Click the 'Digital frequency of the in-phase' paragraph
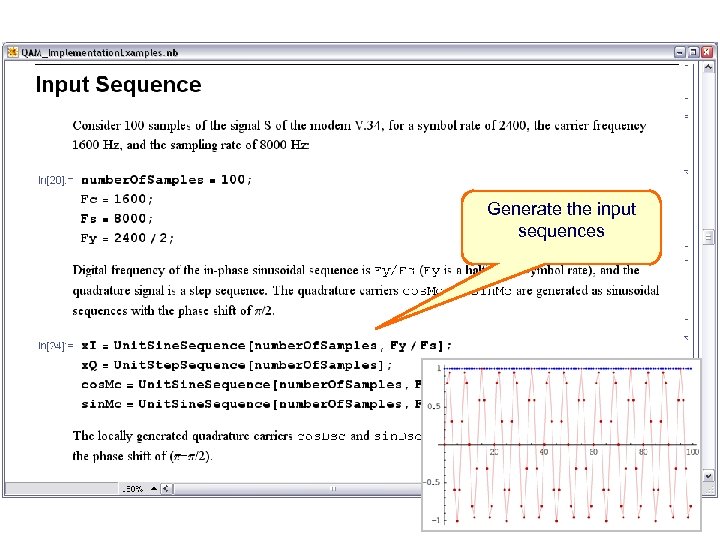This screenshot has width=720, height=540. (366, 290)
